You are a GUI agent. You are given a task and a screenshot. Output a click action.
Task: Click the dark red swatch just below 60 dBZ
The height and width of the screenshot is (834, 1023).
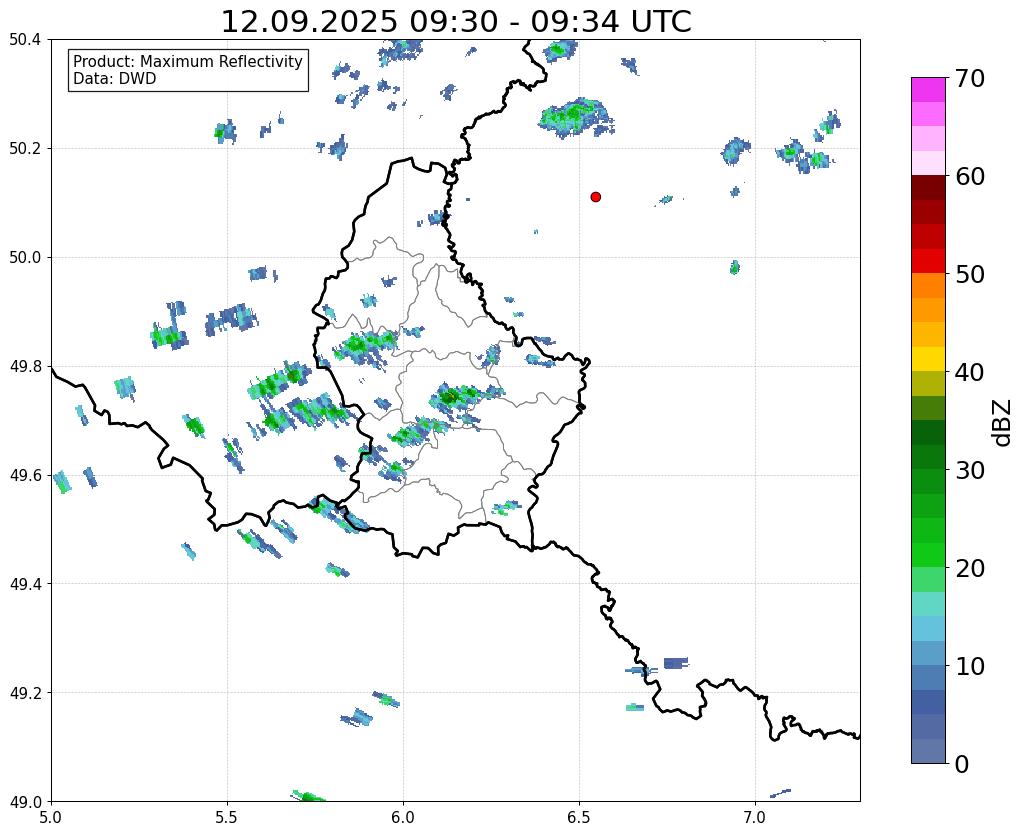[x=928, y=187]
